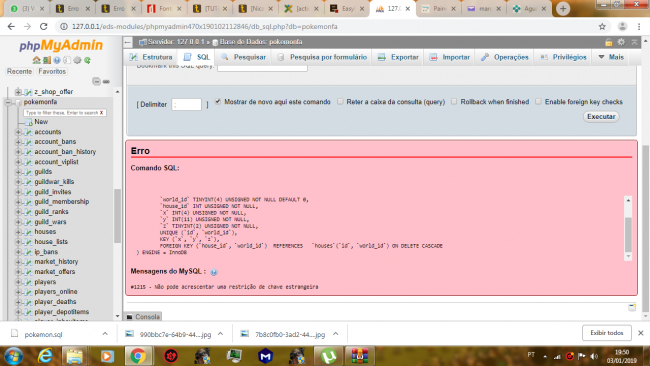The height and width of the screenshot is (366, 650).
Task: Expand the market_offers table node
Action: [x=18, y=272]
